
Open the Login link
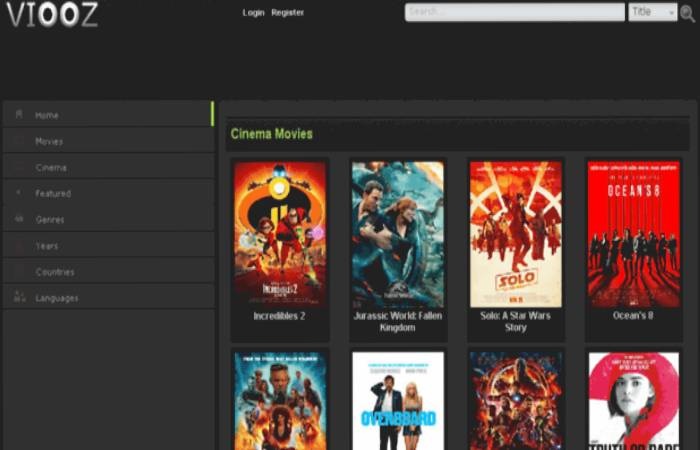click(254, 12)
